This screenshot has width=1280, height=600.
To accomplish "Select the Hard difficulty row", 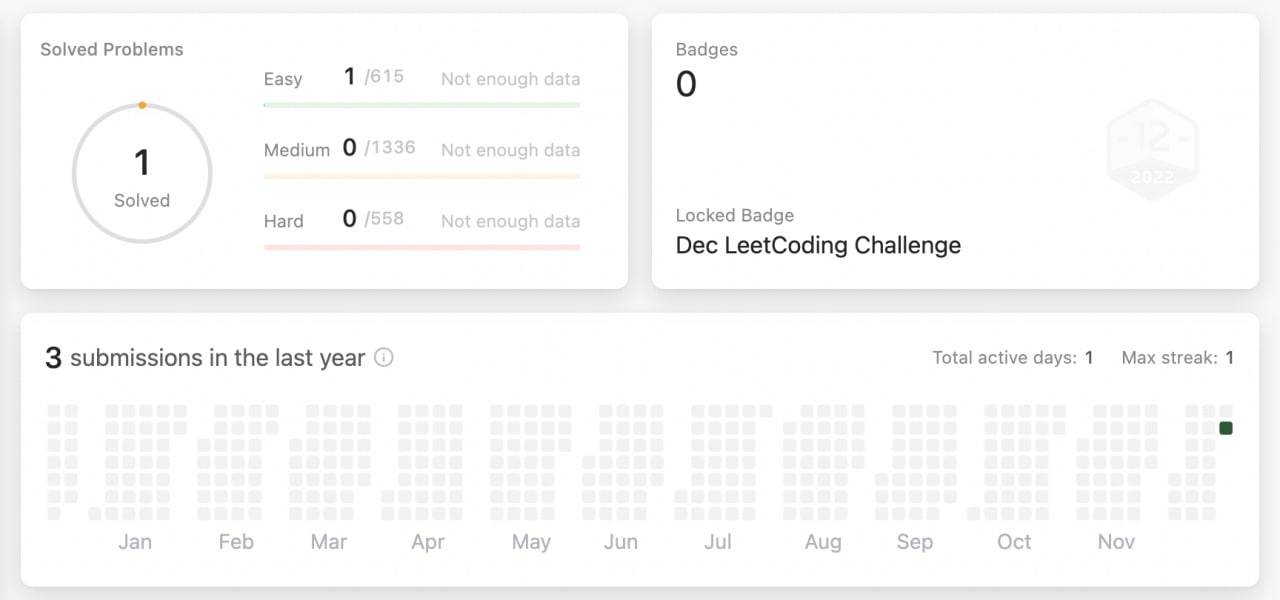I will click(x=422, y=227).
